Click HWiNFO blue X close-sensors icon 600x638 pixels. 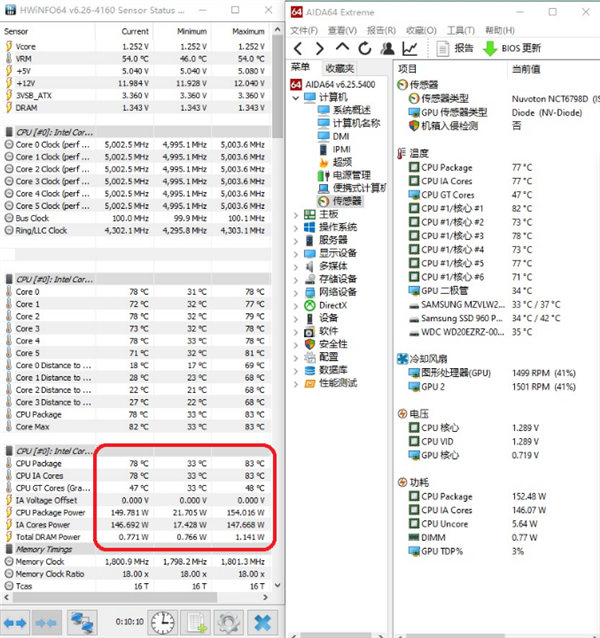(263, 623)
